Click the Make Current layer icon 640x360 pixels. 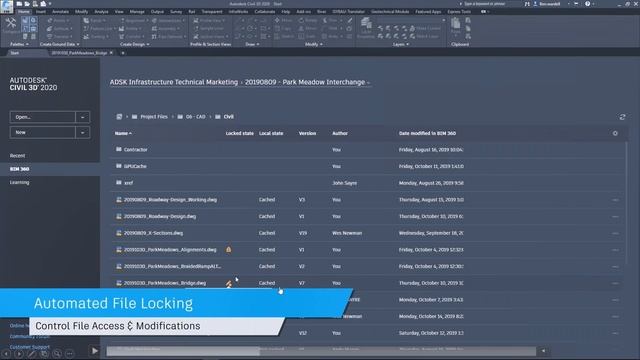coord(412,28)
